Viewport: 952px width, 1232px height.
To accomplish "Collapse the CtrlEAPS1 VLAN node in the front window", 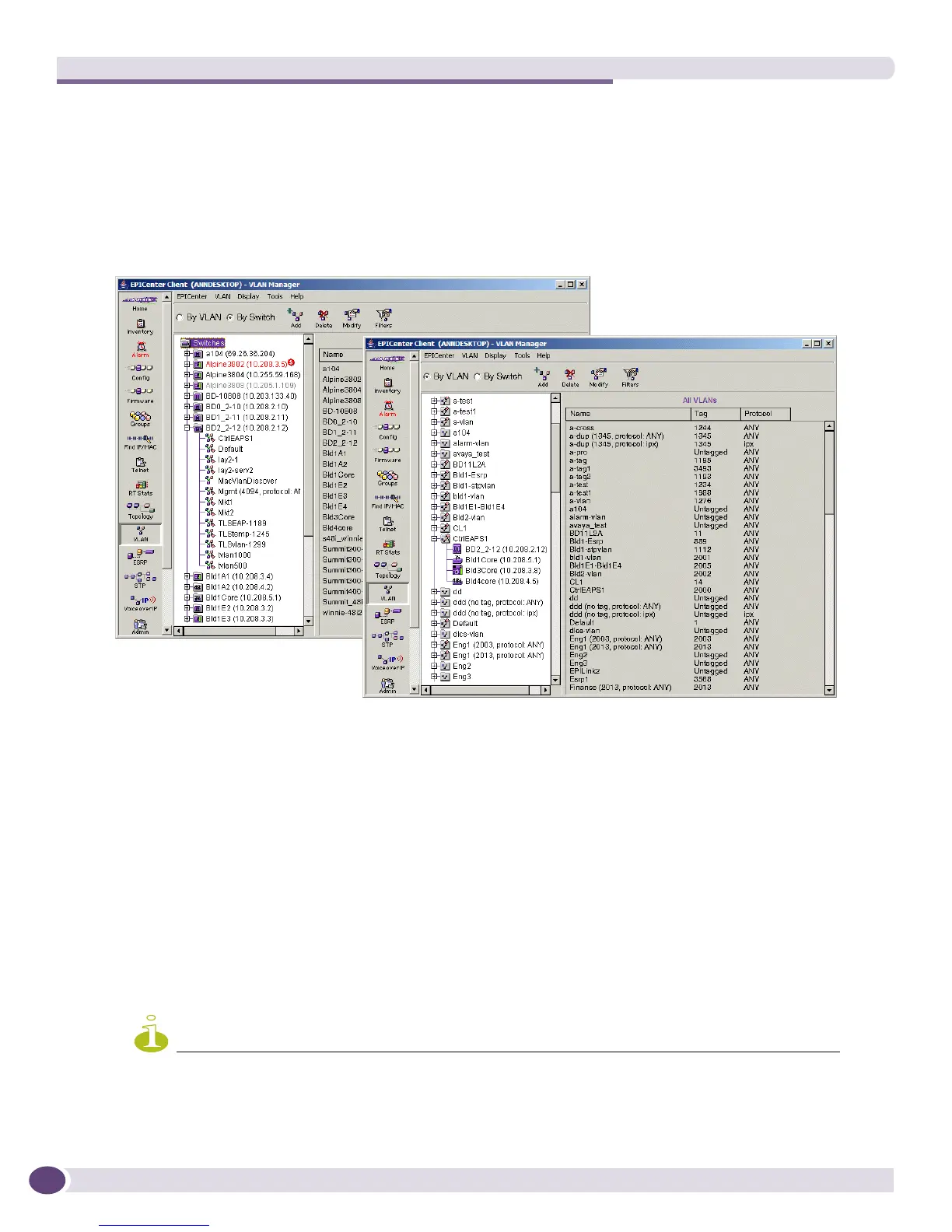I will tap(435, 538).
